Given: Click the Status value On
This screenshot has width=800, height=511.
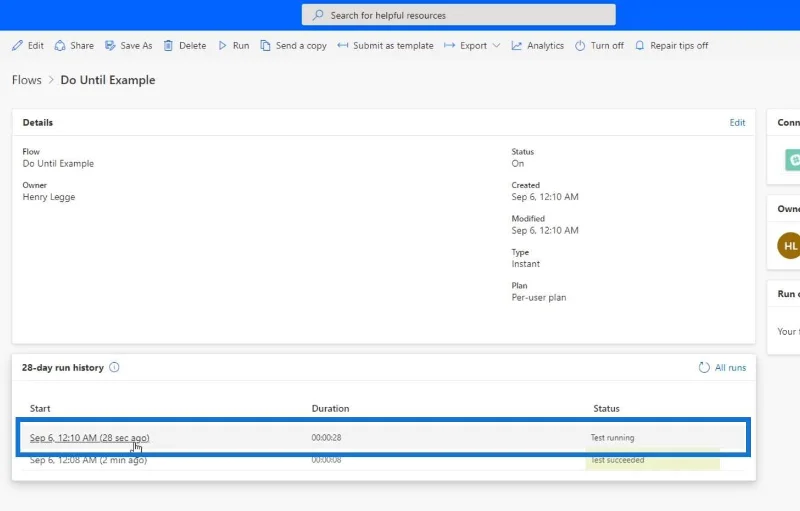Looking at the screenshot, I should [517, 163].
